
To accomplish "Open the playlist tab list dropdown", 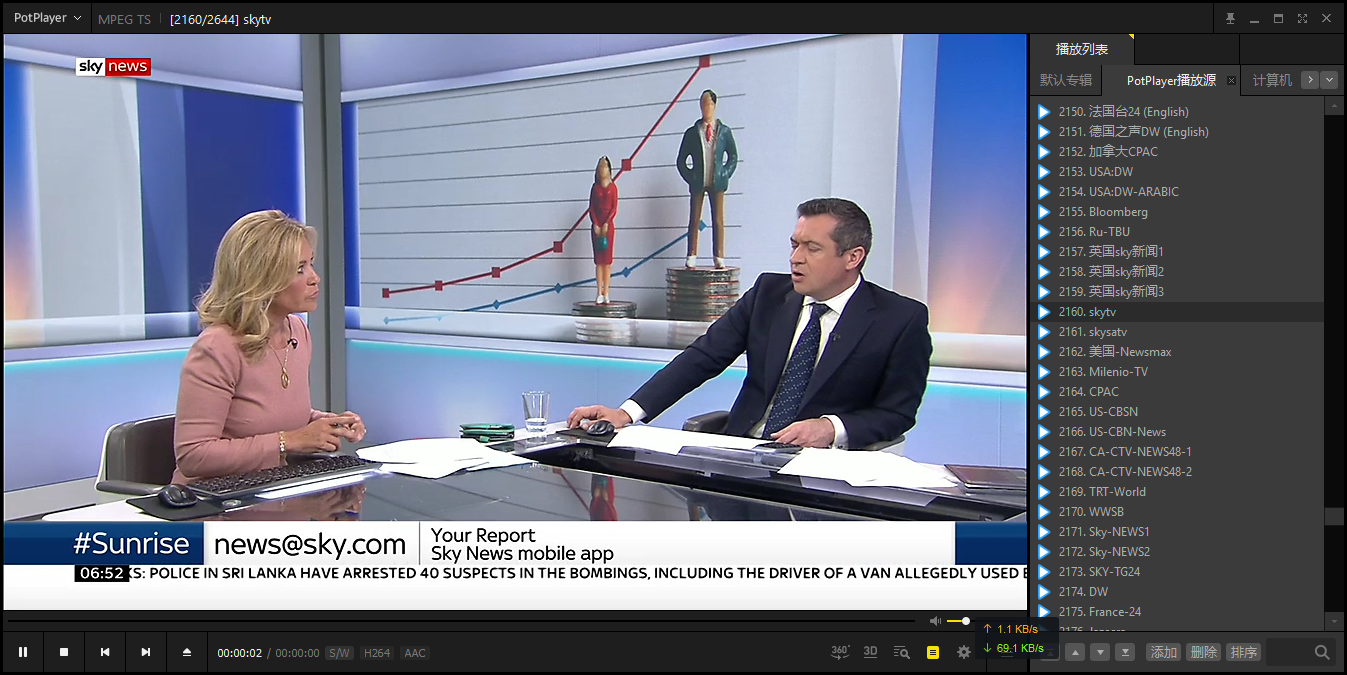I will point(1329,80).
